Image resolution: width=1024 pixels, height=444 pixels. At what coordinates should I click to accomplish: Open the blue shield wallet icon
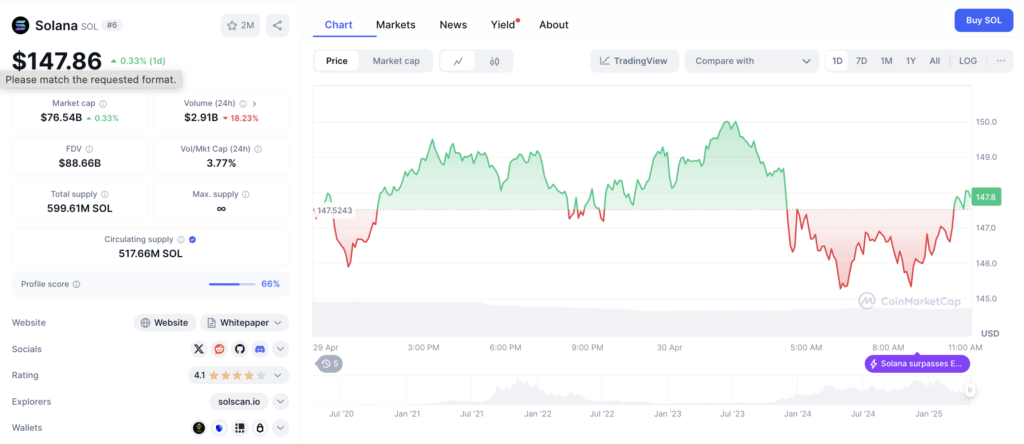[x=219, y=428]
